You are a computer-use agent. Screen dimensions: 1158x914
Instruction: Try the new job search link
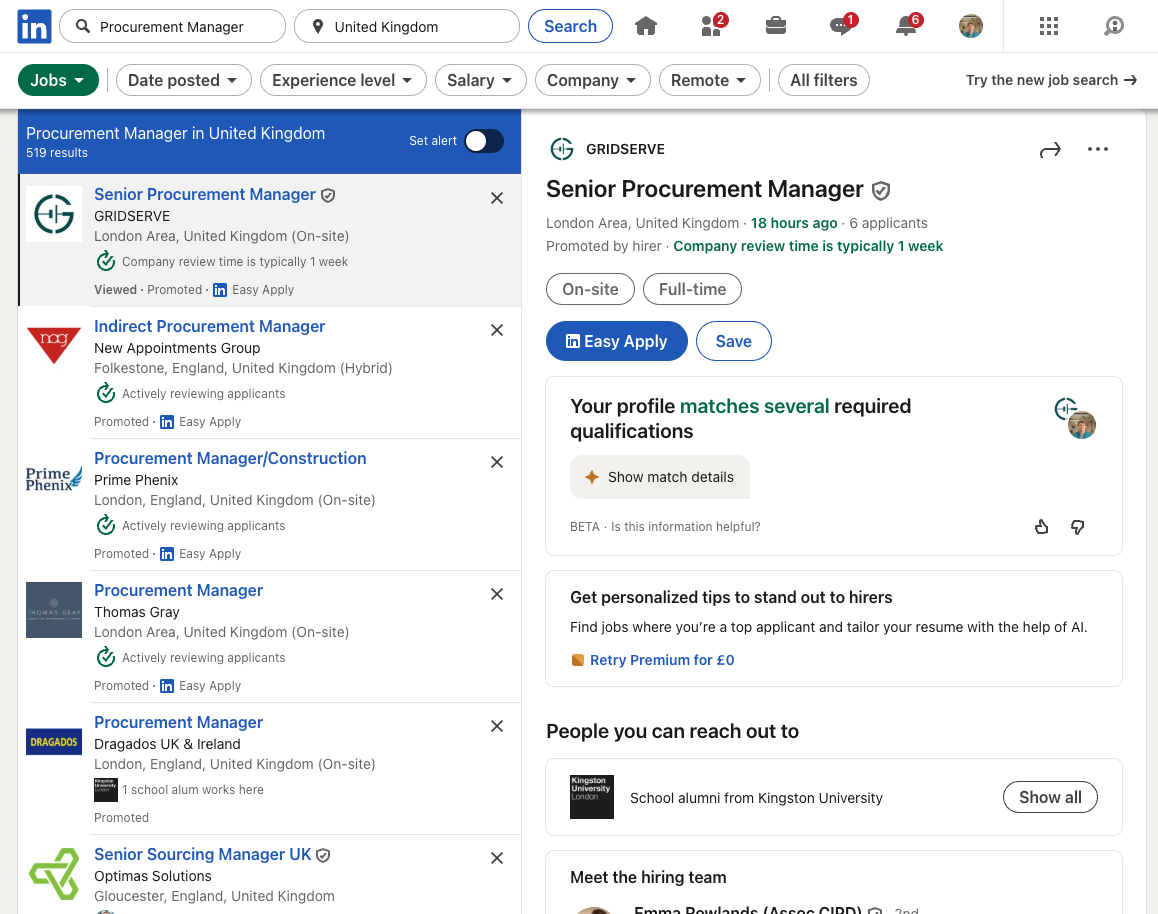tap(1051, 80)
